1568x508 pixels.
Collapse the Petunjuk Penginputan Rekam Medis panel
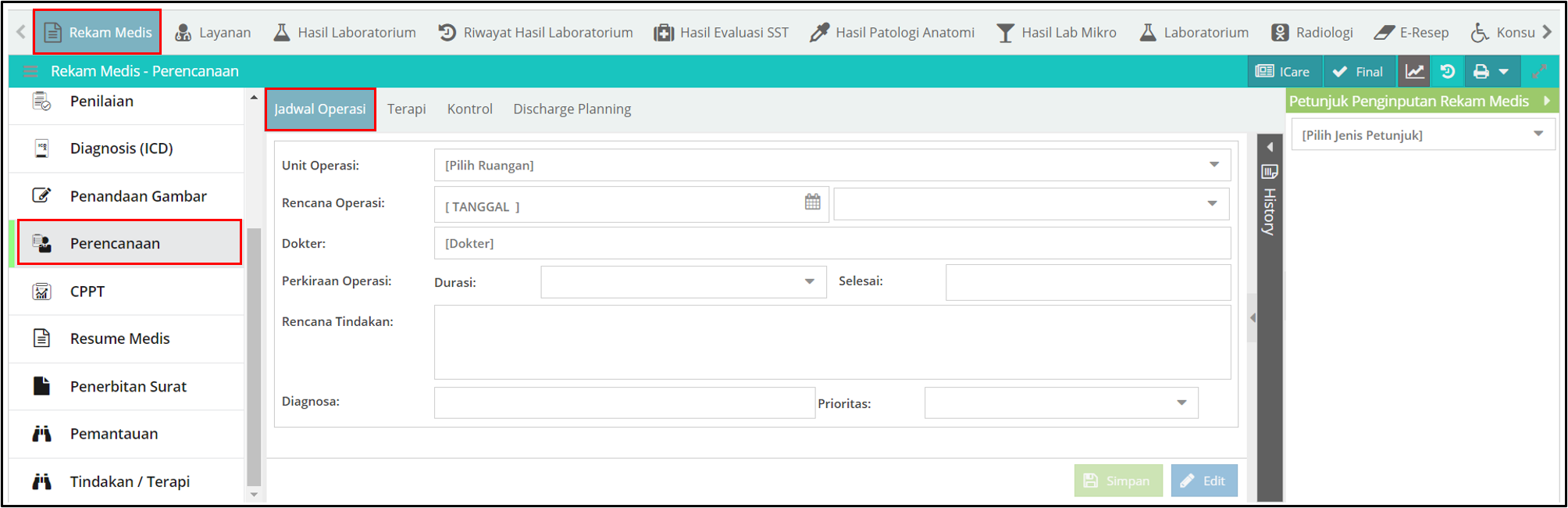click(x=1547, y=101)
